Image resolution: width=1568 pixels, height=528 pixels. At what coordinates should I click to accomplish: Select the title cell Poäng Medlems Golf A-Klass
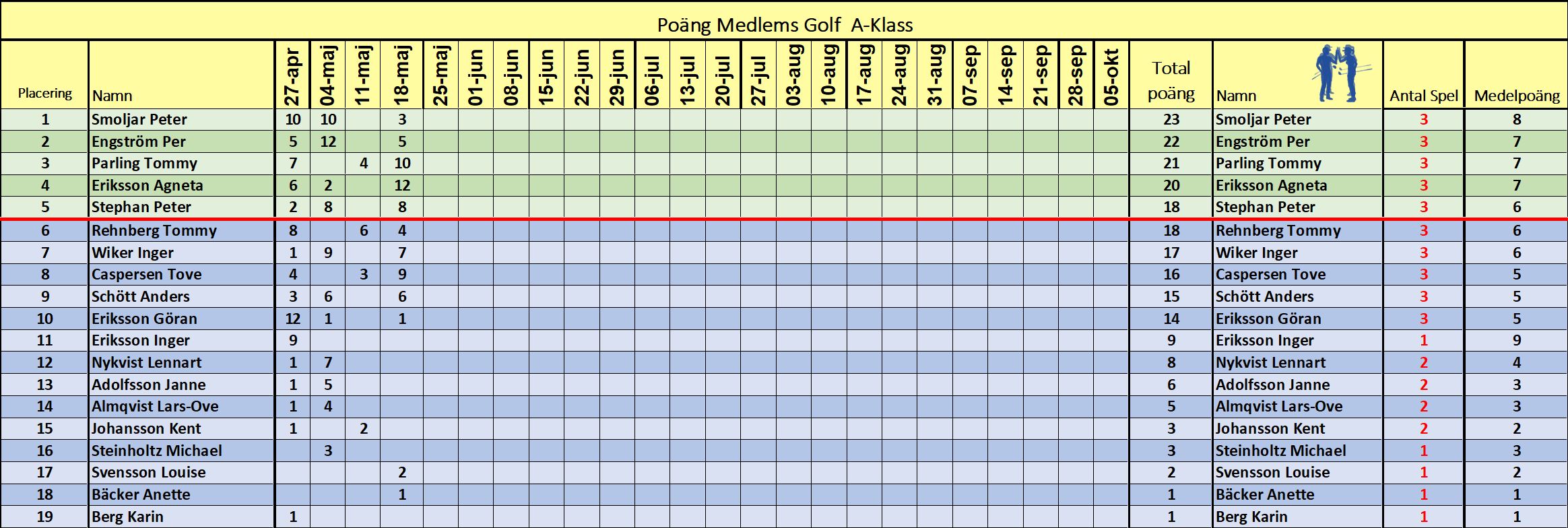coord(784,21)
